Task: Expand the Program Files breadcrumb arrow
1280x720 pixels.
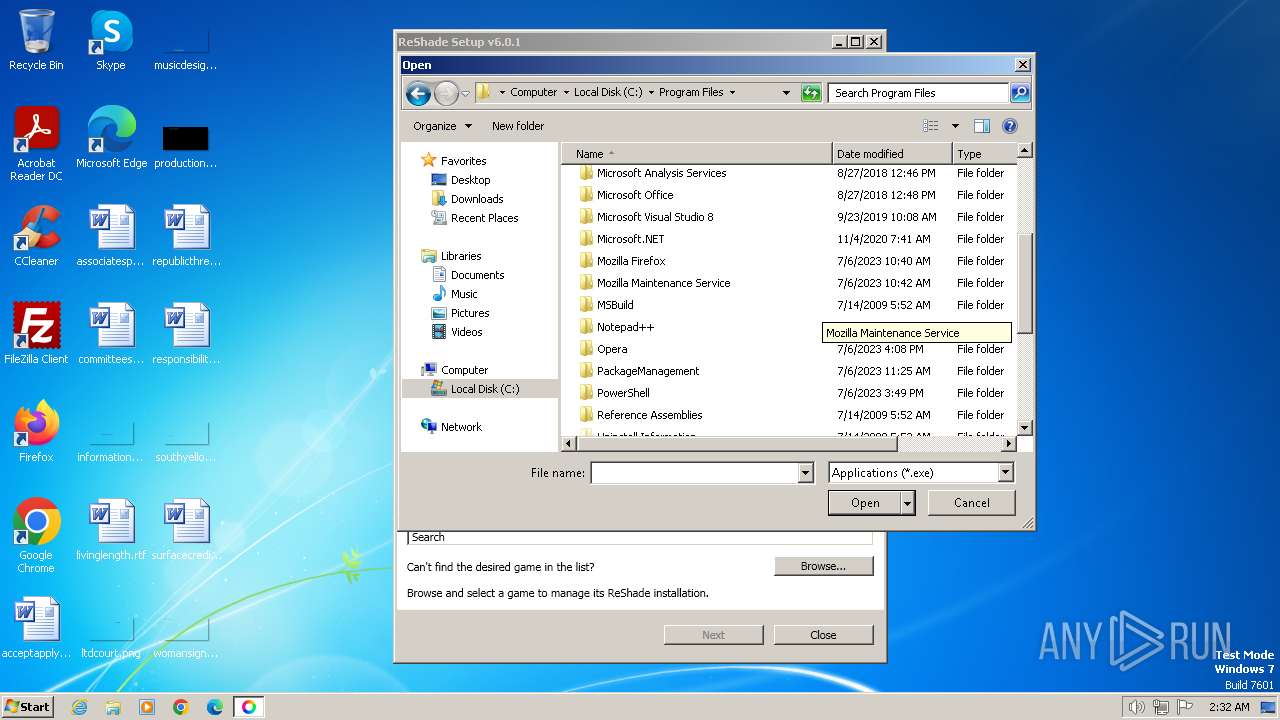Action: point(732,93)
